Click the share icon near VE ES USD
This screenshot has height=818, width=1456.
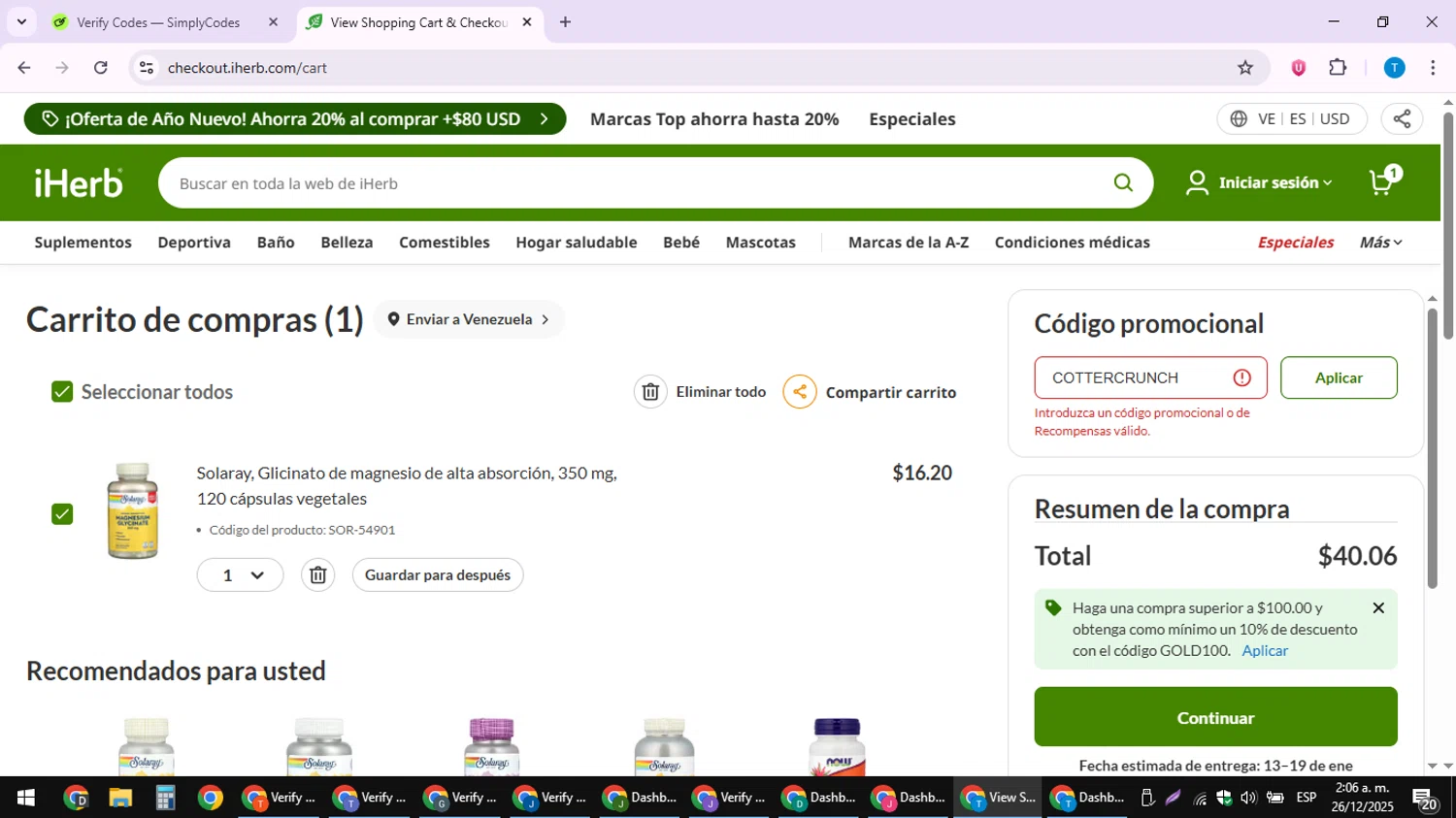tap(1402, 118)
